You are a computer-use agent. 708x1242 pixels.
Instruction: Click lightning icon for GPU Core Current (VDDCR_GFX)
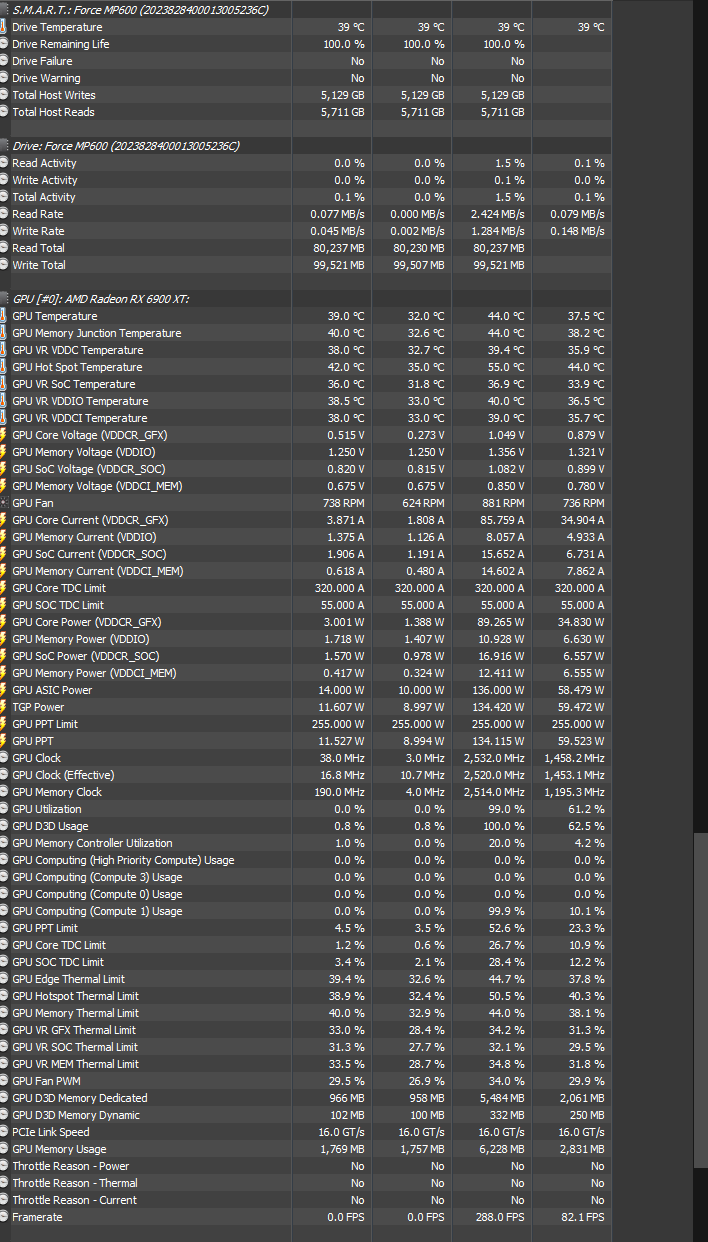click(4, 520)
